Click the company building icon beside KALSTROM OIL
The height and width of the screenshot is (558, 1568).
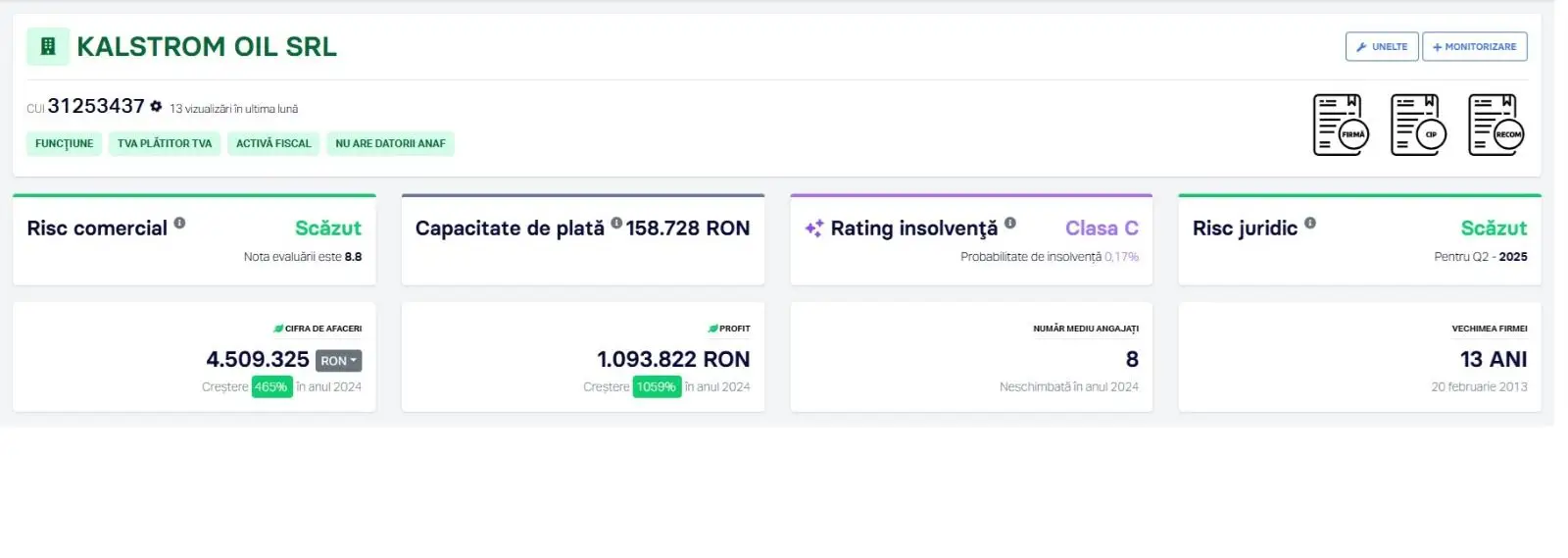point(47,47)
